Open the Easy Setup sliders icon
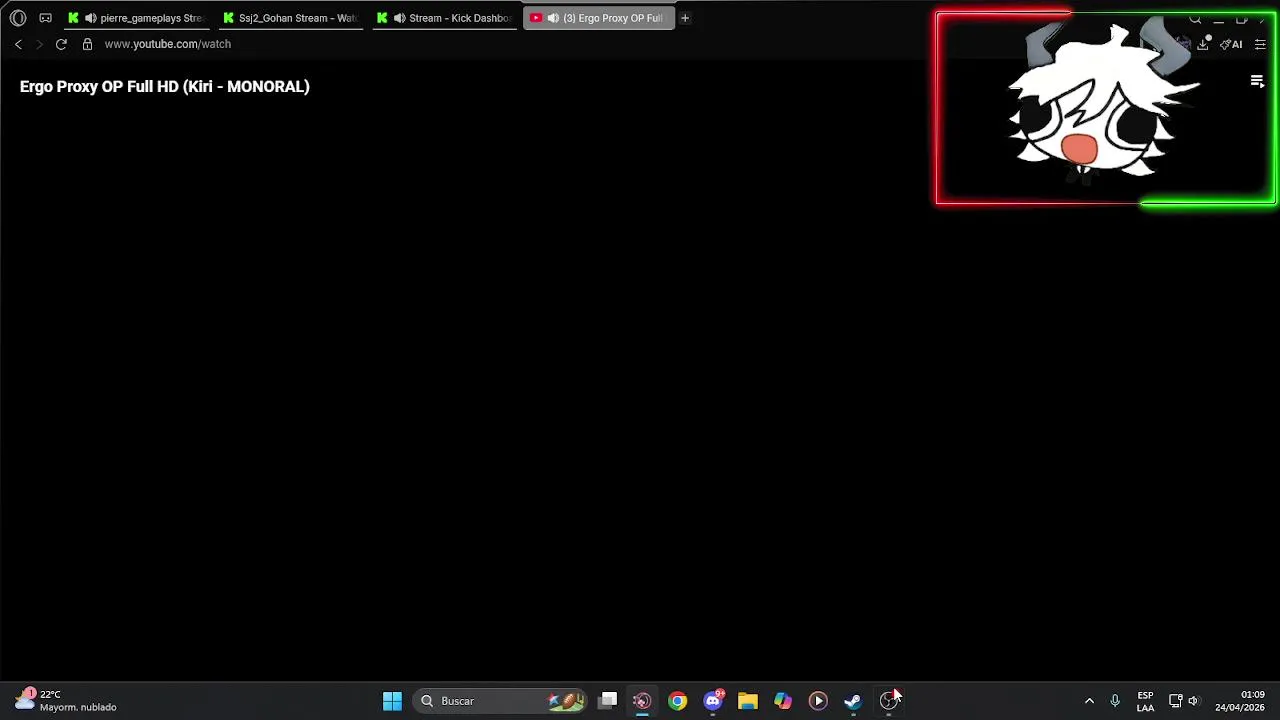The height and width of the screenshot is (720, 1280). [x=1260, y=44]
